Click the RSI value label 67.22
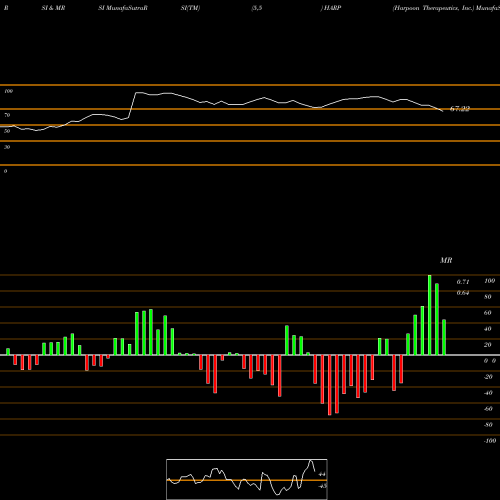This screenshot has width=500, height=500. pos(460,109)
